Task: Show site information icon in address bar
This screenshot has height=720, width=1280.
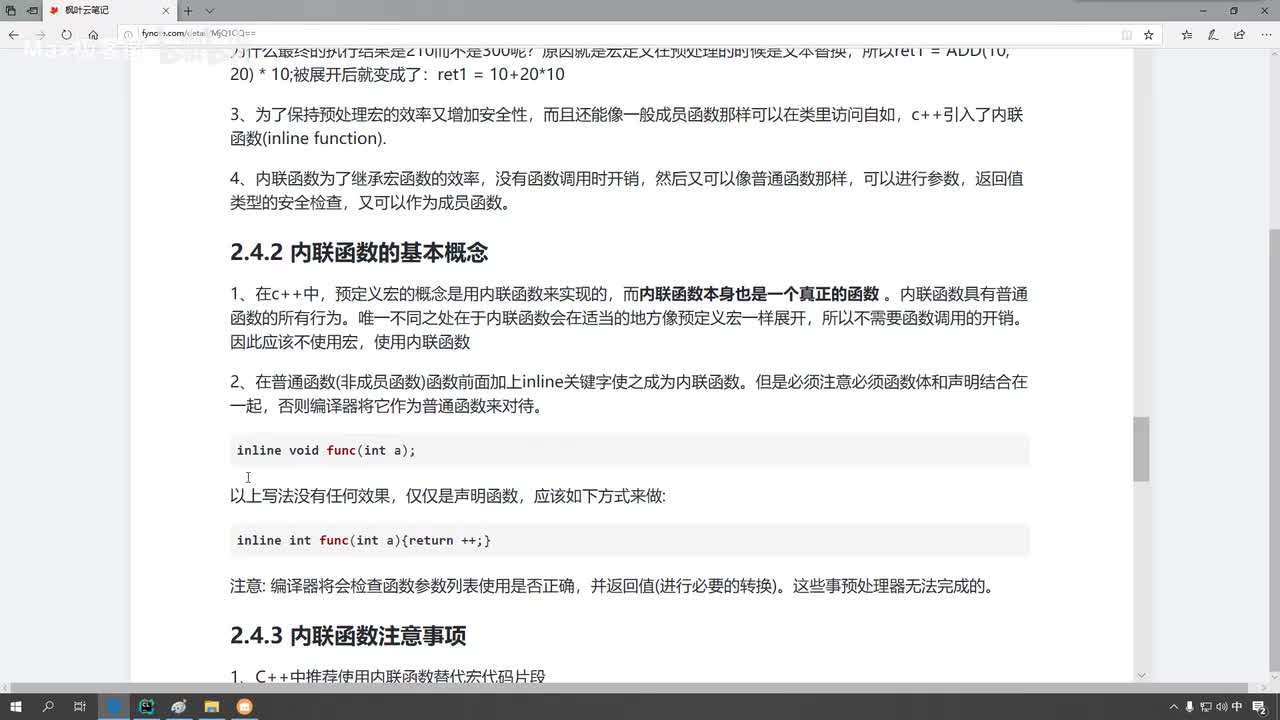Action: [x=129, y=34]
